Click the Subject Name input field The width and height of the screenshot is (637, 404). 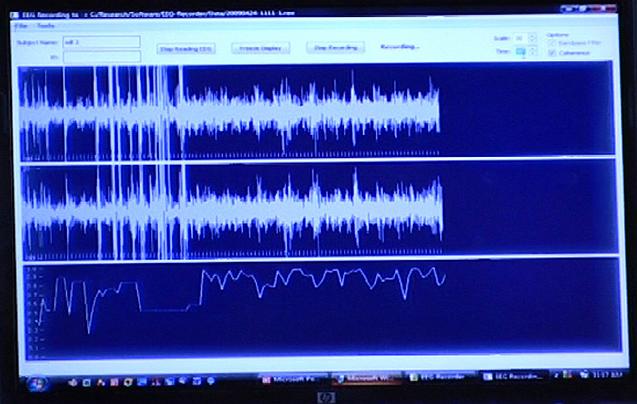tap(102, 42)
